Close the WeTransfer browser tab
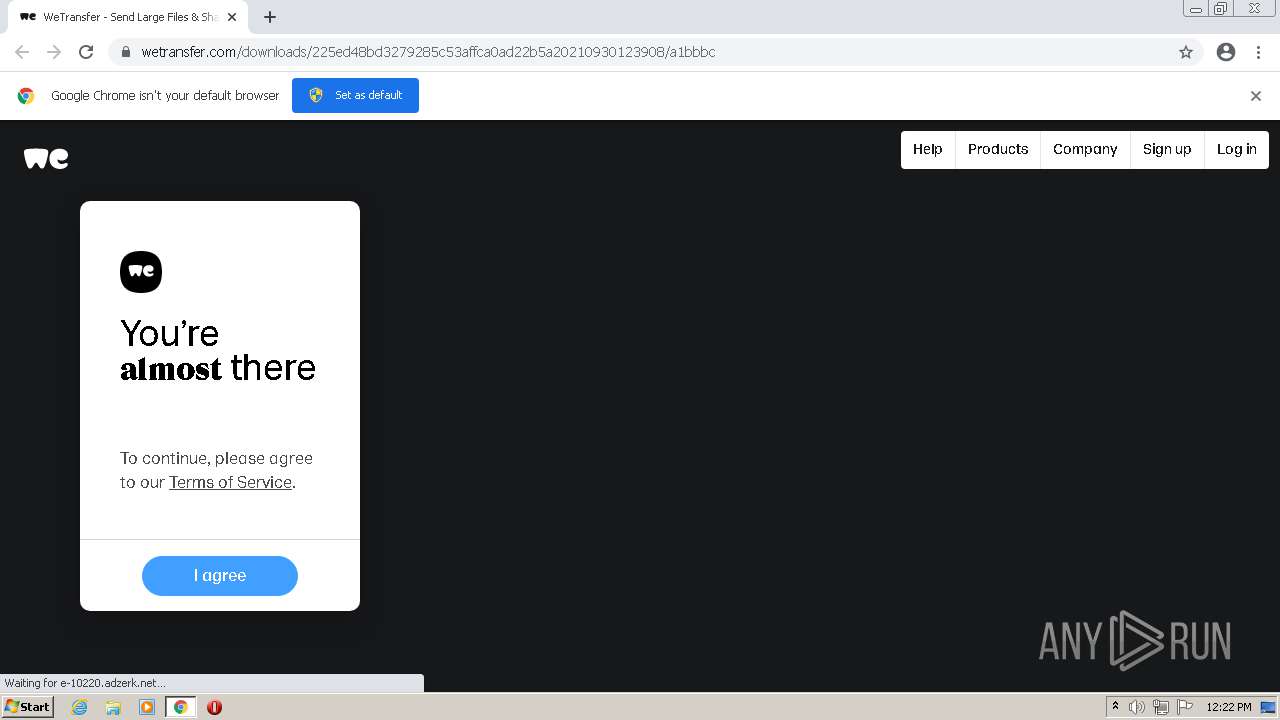The width and height of the screenshot is (1280, 720). [232, 17]
